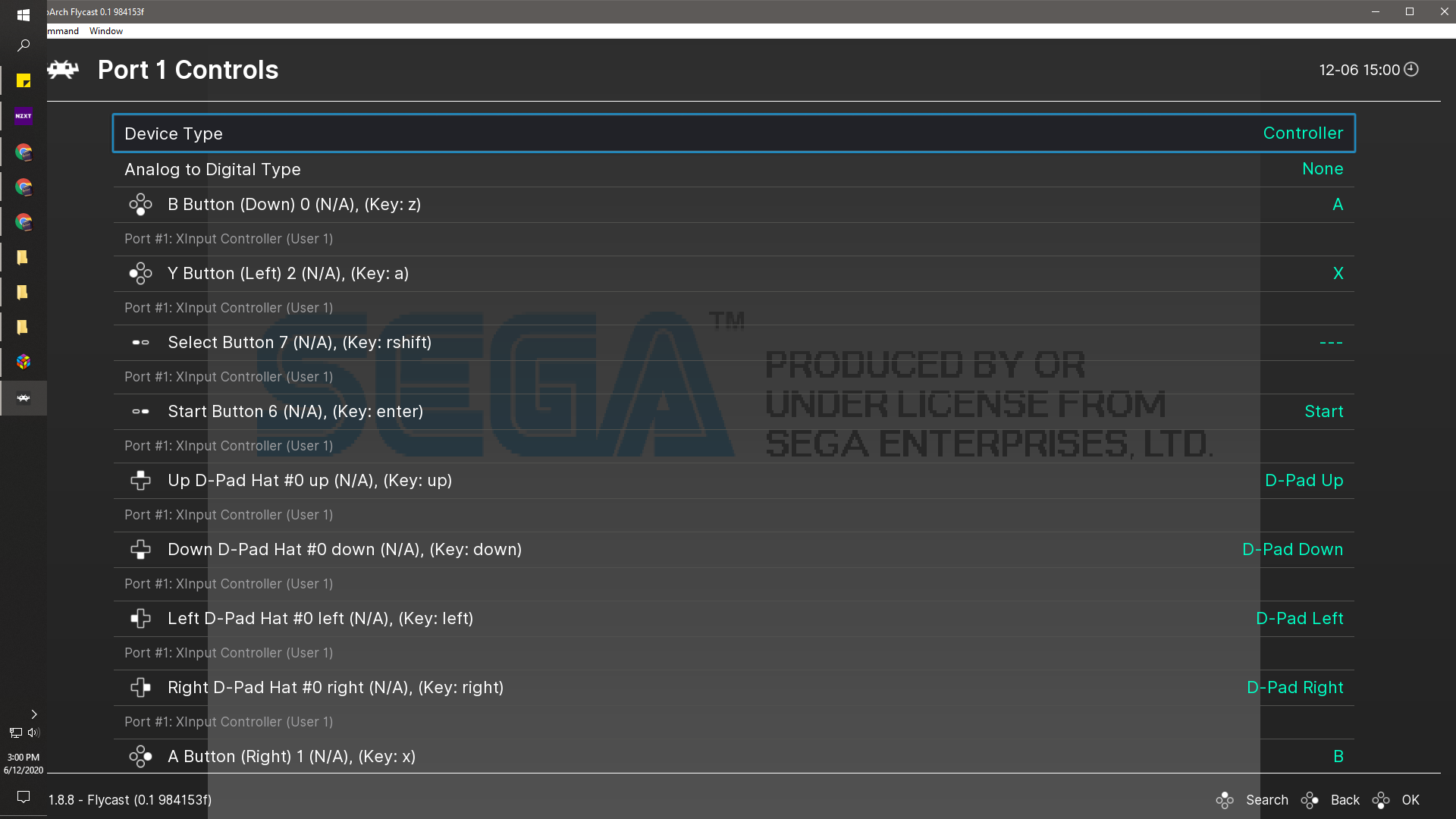This screenshot has height=819, width=1456.
Task: Click the Right D-Pad row icon
Action: pyautogui.click(x=140, y=688)
